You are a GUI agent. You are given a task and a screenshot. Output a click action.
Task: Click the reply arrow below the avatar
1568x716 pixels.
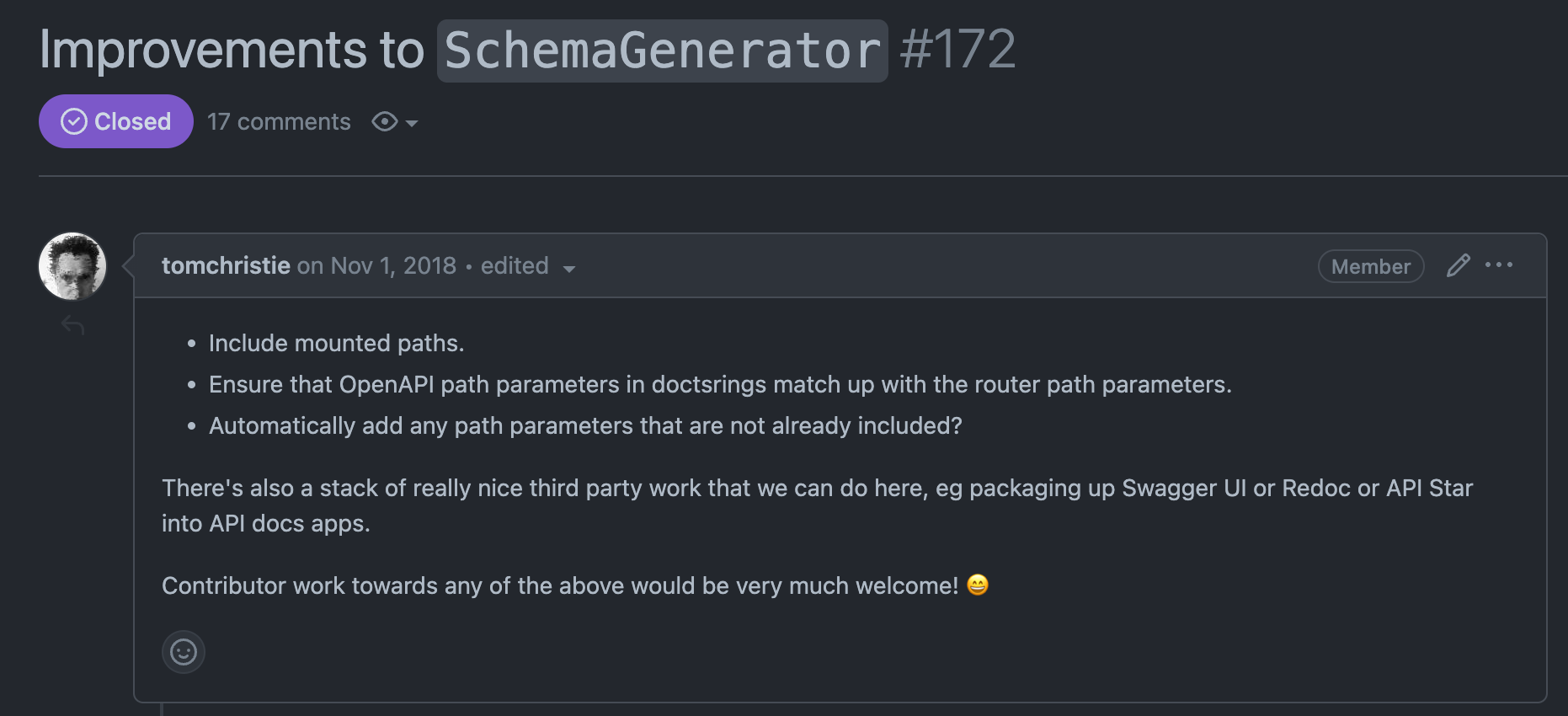tap(73, 325)
